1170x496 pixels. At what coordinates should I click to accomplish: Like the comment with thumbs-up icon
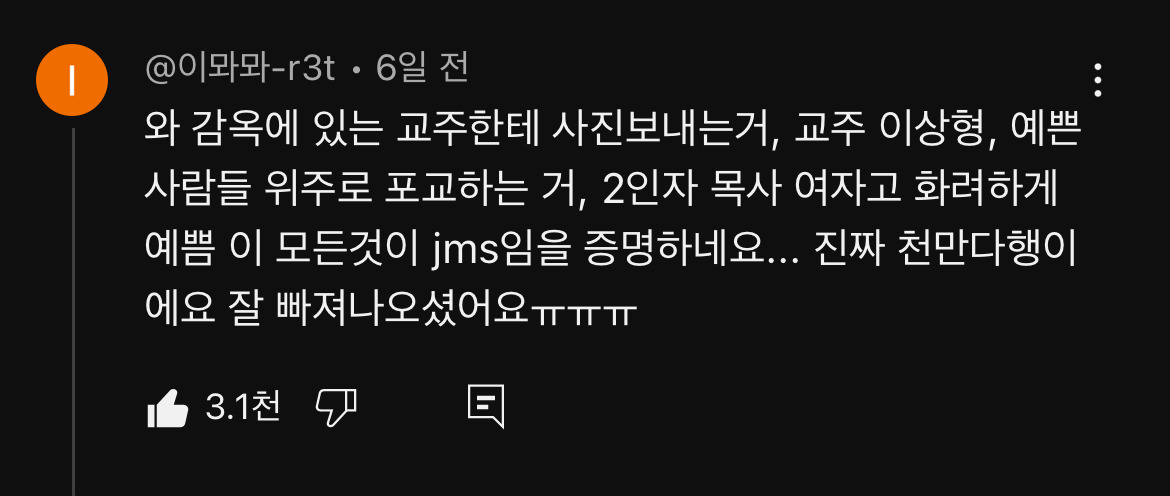pyautogui.click(x=168, y=408)
